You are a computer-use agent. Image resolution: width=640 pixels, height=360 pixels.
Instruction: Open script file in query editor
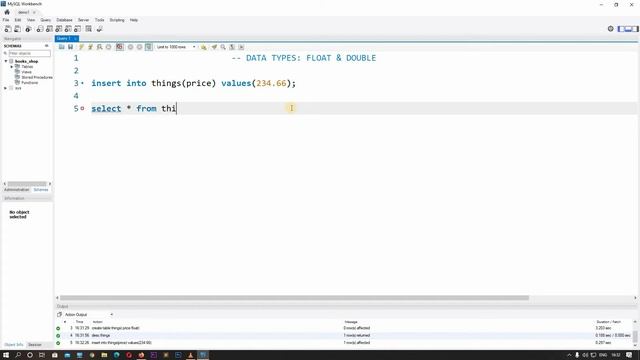pos(62,47)
